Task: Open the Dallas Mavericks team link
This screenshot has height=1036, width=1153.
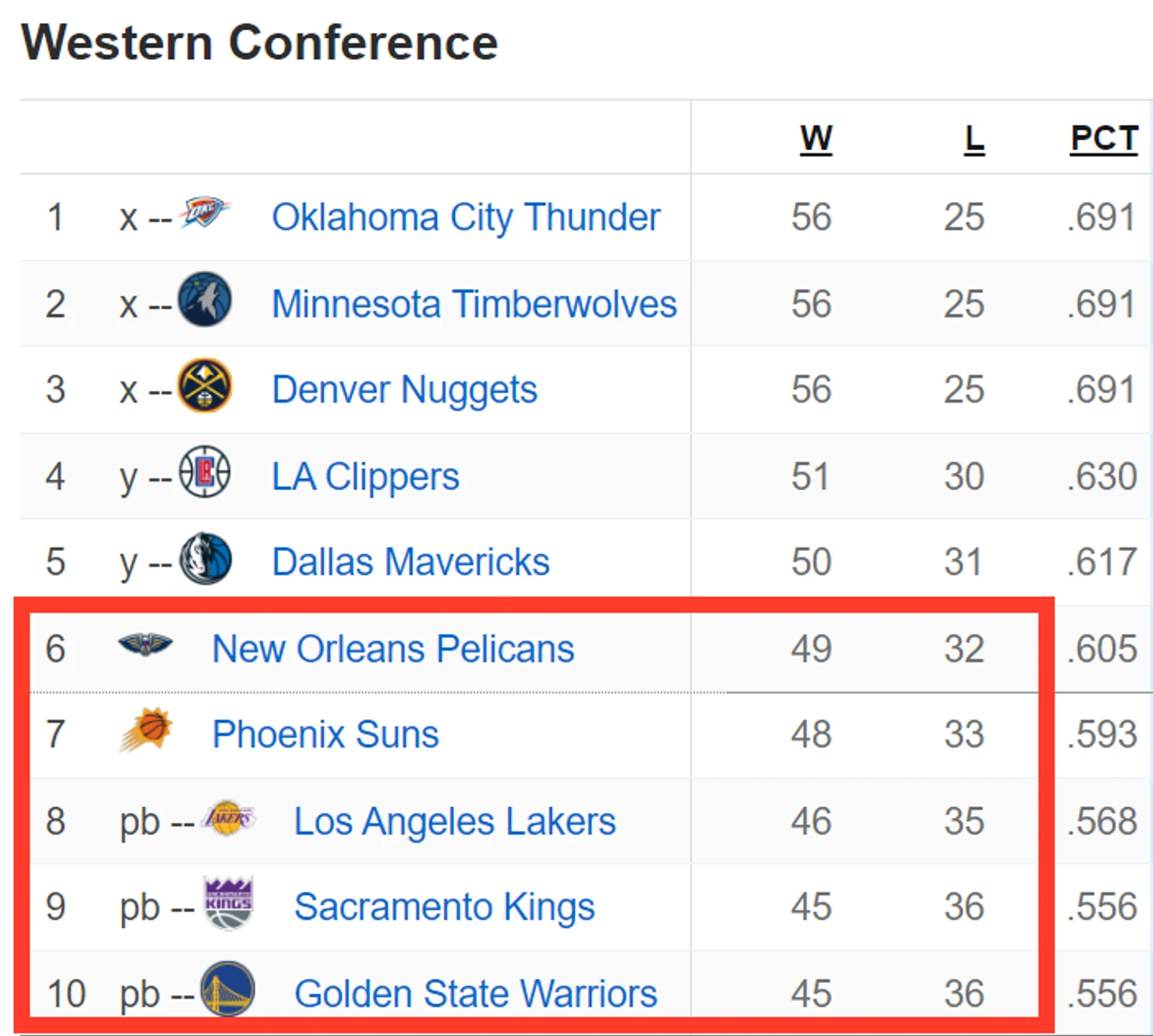Action: (411, 562)
